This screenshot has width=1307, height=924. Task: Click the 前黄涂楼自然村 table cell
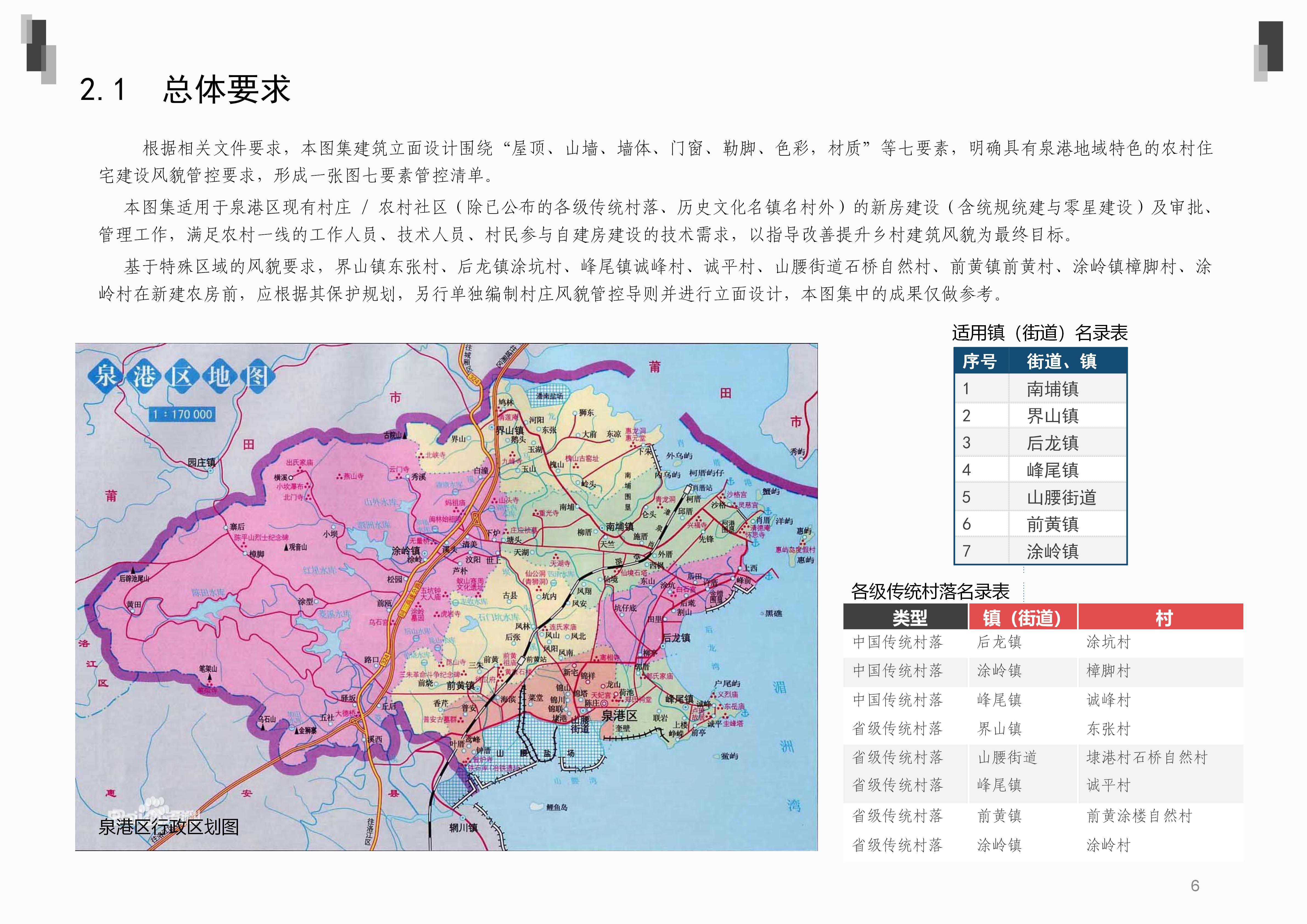(1139, 816)
